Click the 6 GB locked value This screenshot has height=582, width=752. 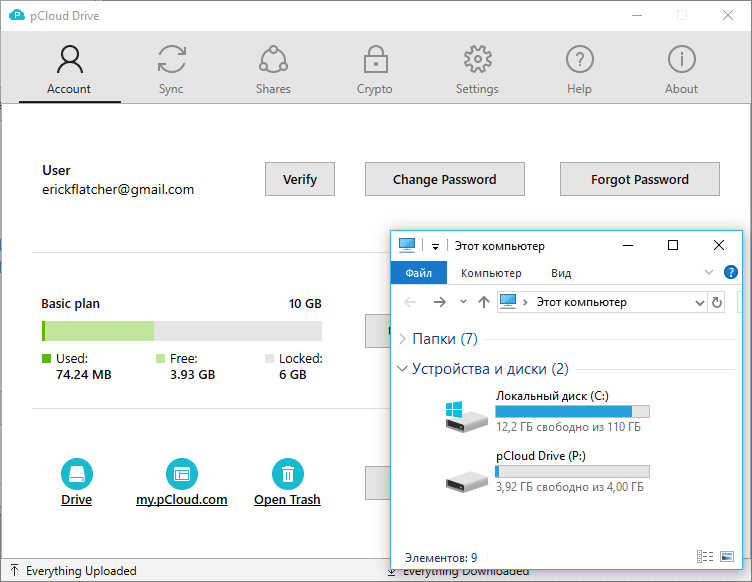pyautogui.click(x=293, y=374)
